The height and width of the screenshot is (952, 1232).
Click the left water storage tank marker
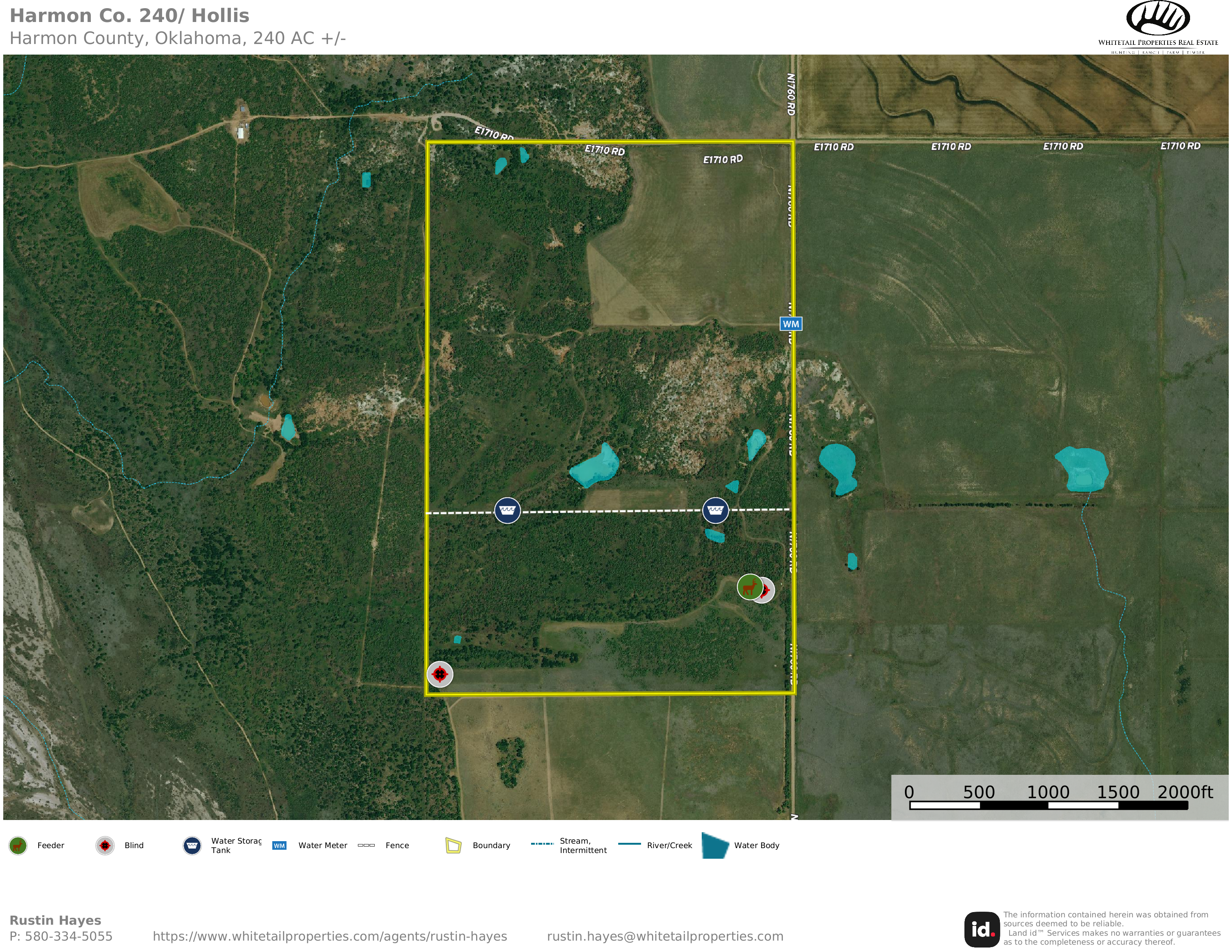507,510
